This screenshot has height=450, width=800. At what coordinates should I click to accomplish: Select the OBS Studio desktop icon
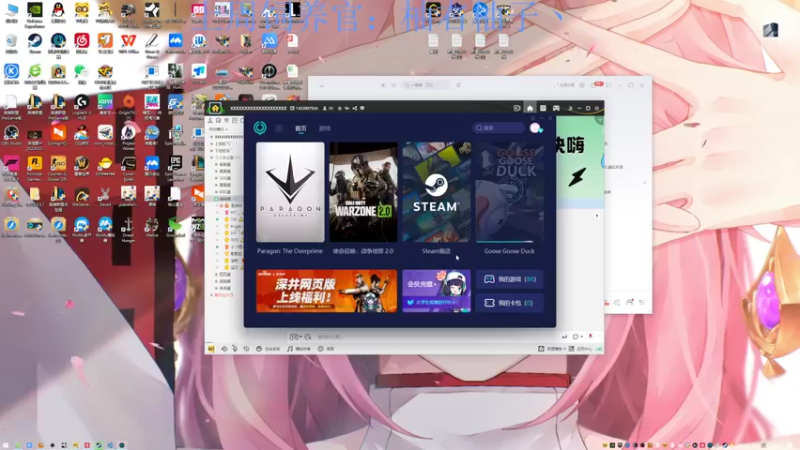(x=11, y=135)
